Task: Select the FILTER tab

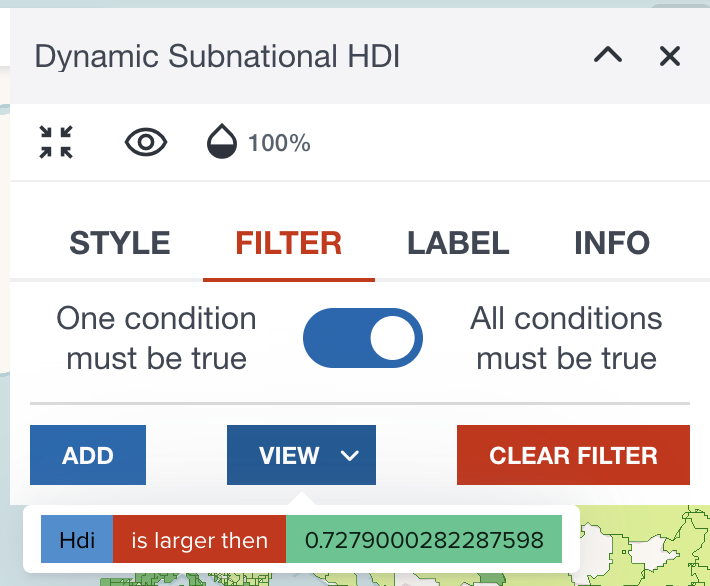Action: coord(288,243)
